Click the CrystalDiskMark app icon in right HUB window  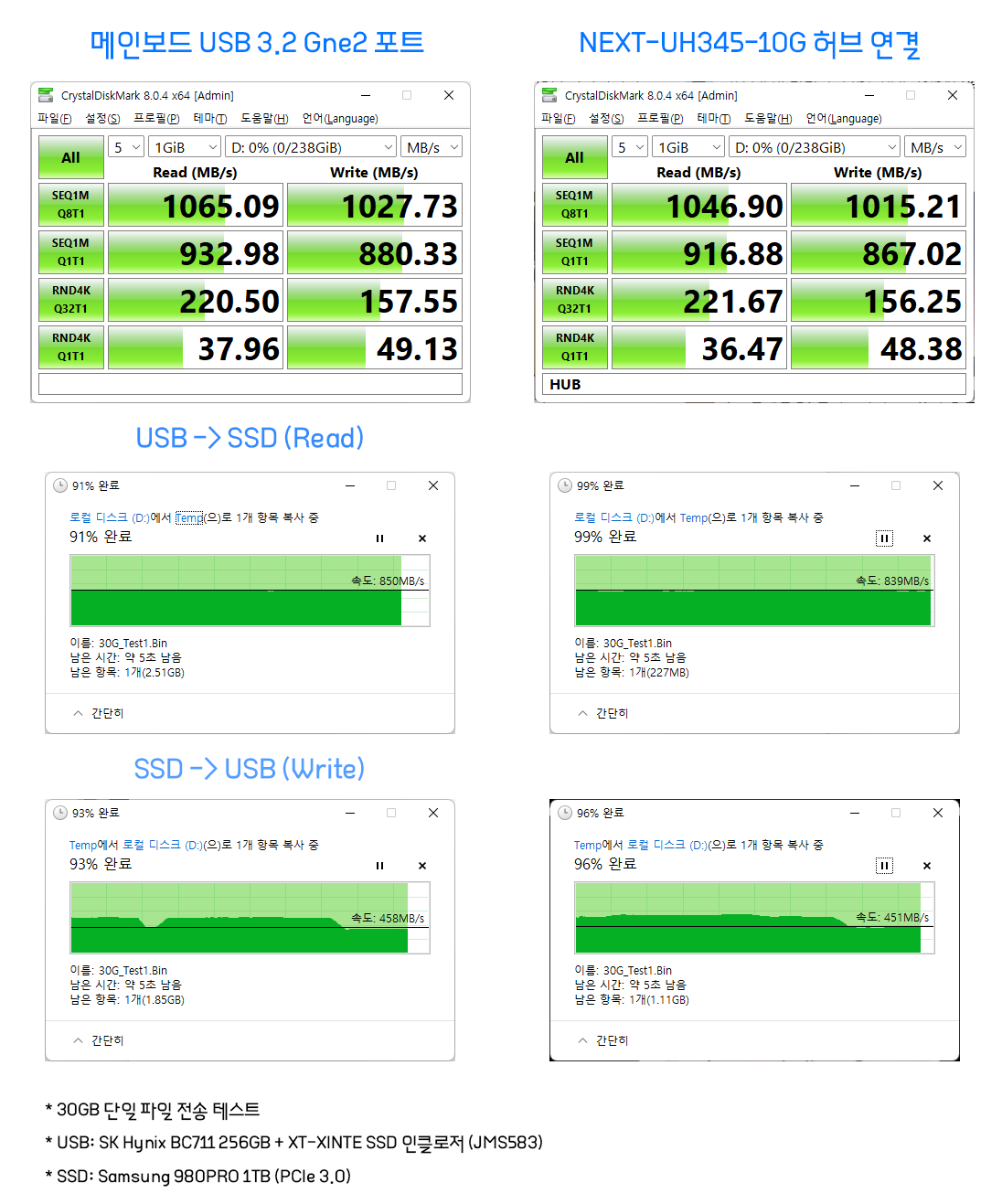click(x=549, y=95)
